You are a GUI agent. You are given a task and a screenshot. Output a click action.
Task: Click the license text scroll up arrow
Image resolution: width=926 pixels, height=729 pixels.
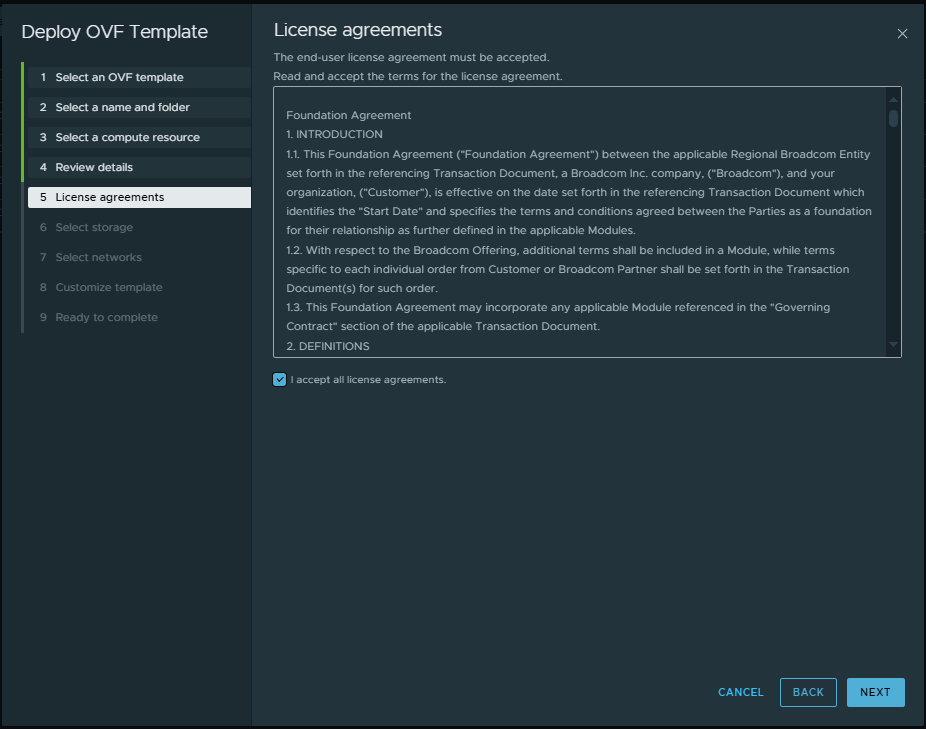(893, 99)
